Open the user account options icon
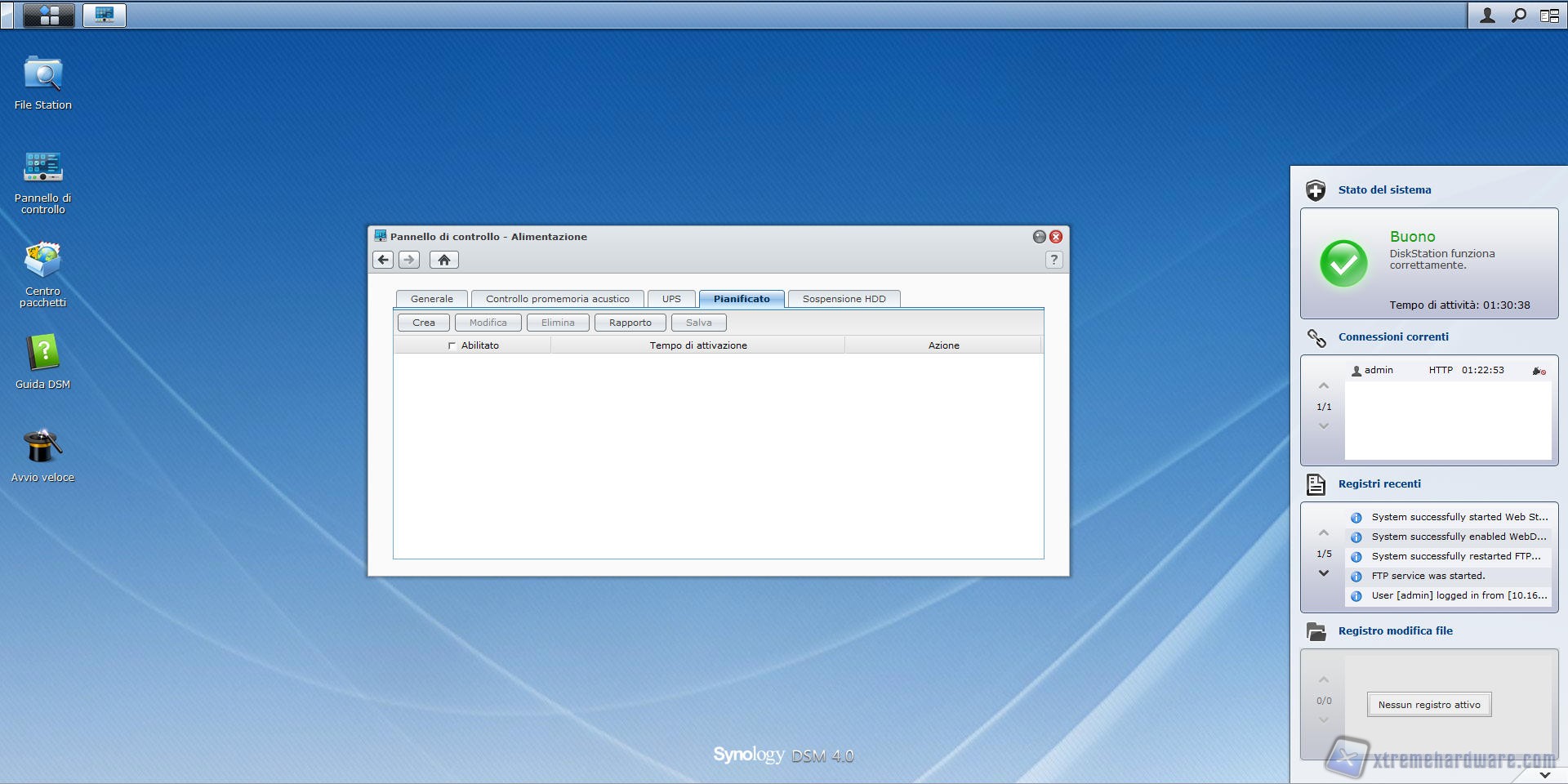This screenshot has width=1568, height=784. 1487,15
